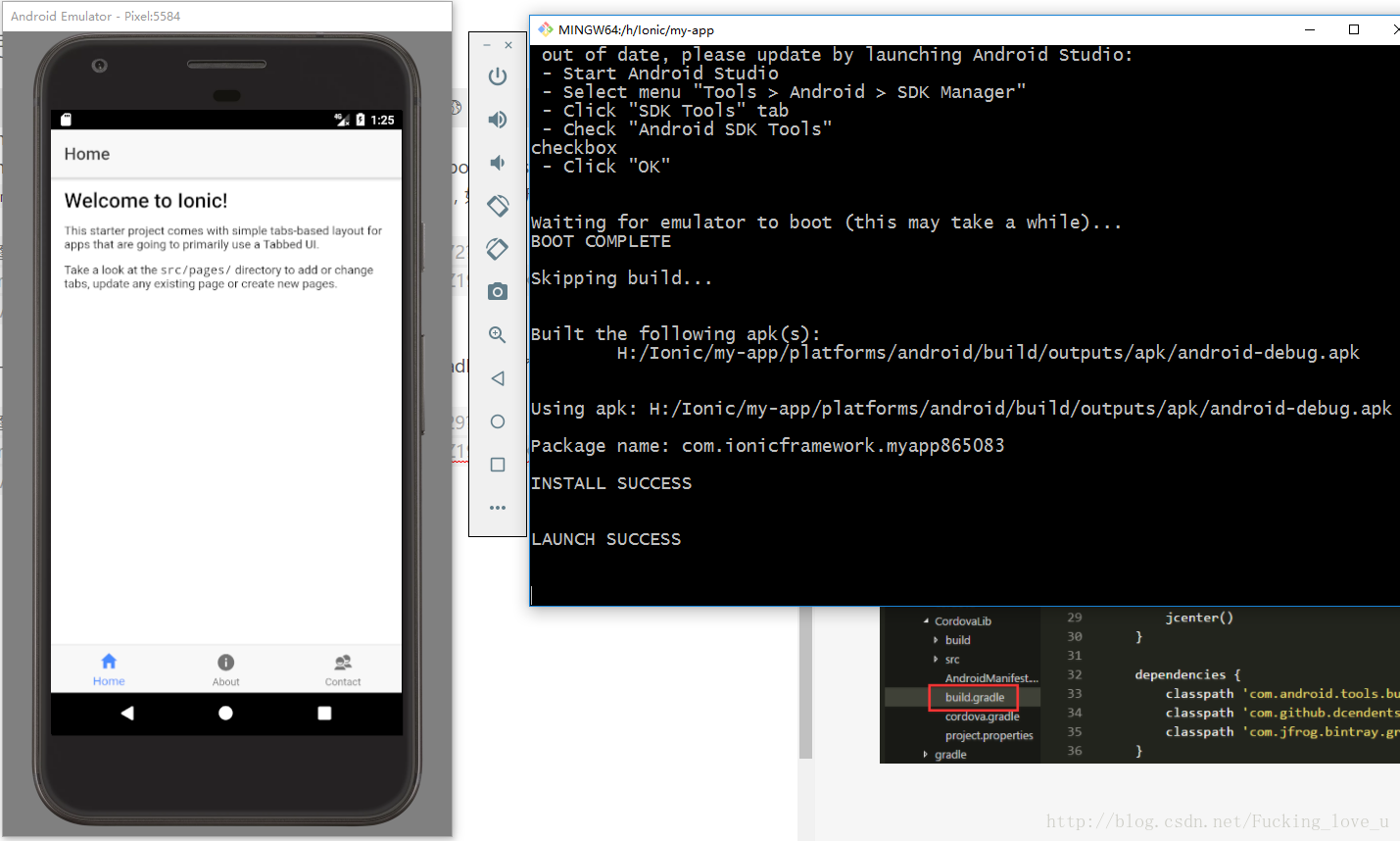This screenshot has height=841, width=1400.
Task: Tap Android home navigation button on phone screen
Action: [x=226, y=714]
